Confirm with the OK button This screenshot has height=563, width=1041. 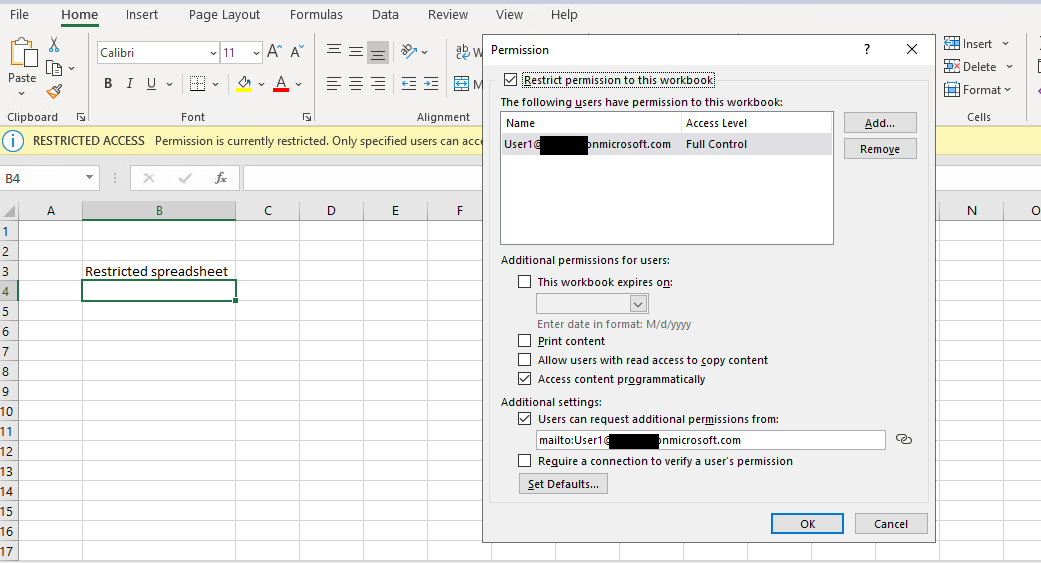807,524
